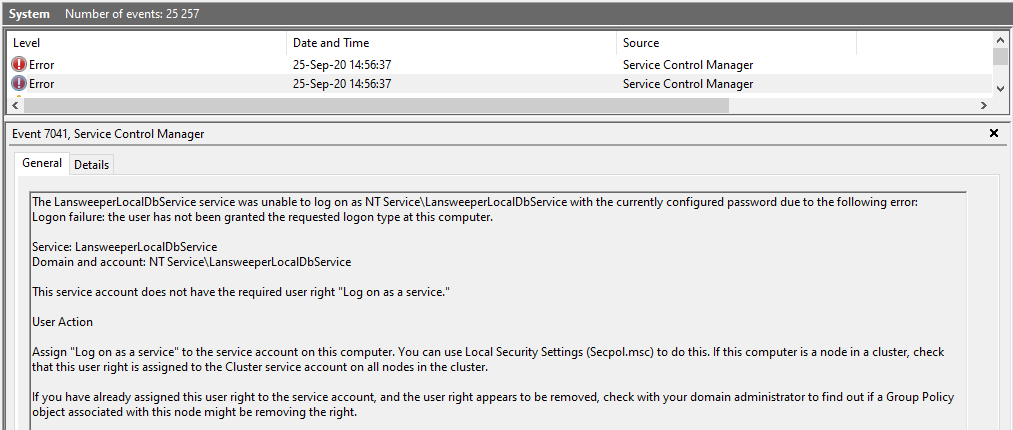
Task: Select the first row's 25-Sep-20 14:56:37 timestamp
Action: coord(341,65)
